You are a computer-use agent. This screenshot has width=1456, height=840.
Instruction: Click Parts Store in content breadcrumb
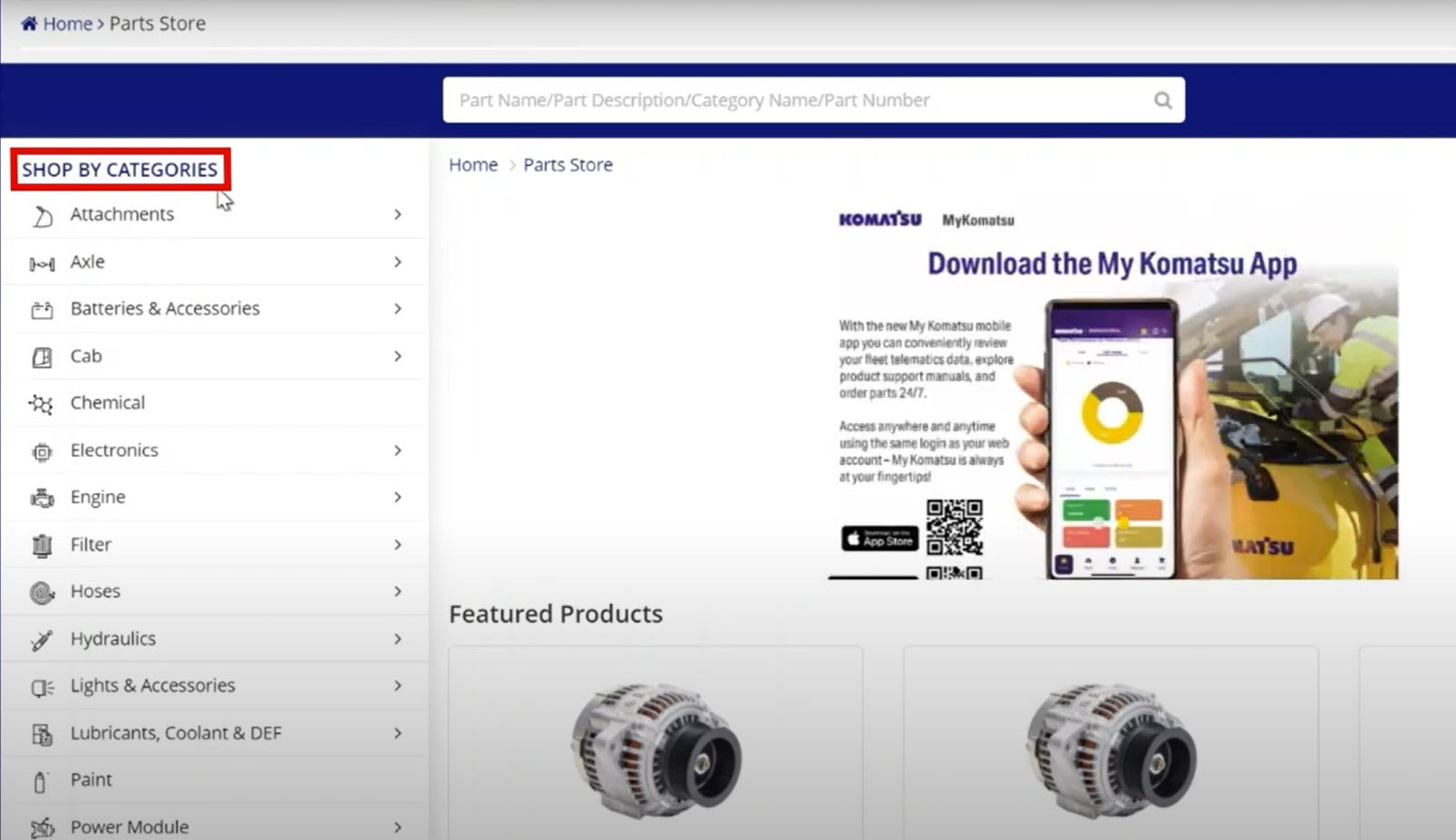point(568,165)
